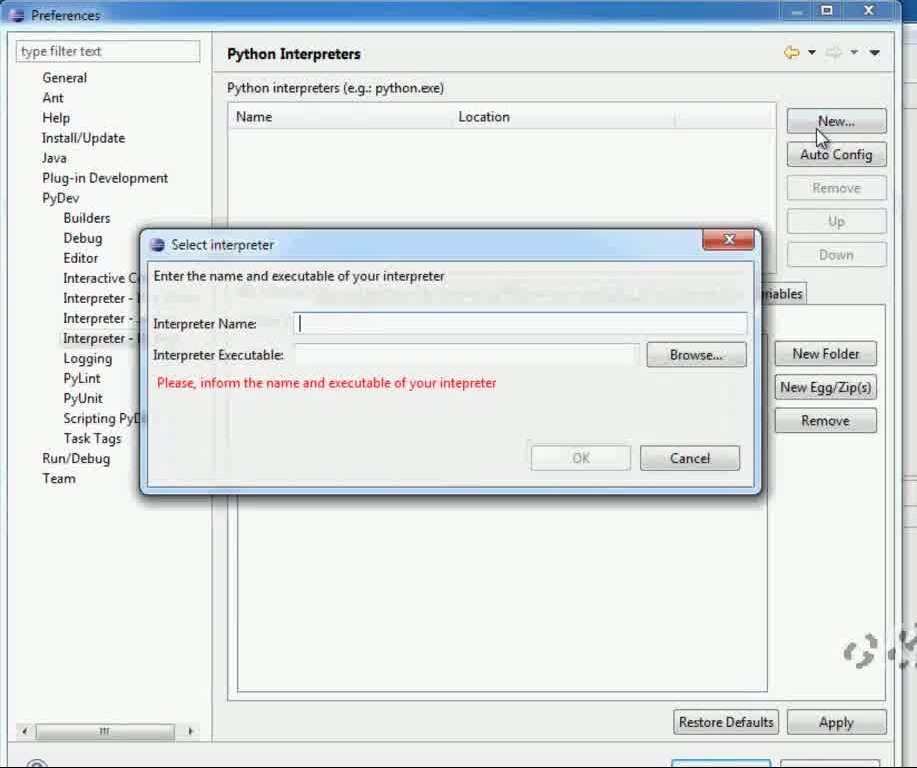Click the Location column header
This screenshot has width=917, height=768.
click(x=565, y=117)
